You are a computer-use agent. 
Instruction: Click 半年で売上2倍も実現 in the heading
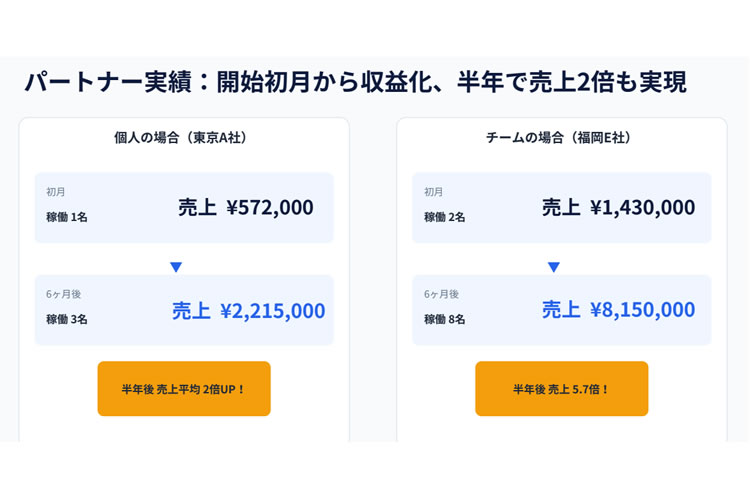click(x=572, y=82)
